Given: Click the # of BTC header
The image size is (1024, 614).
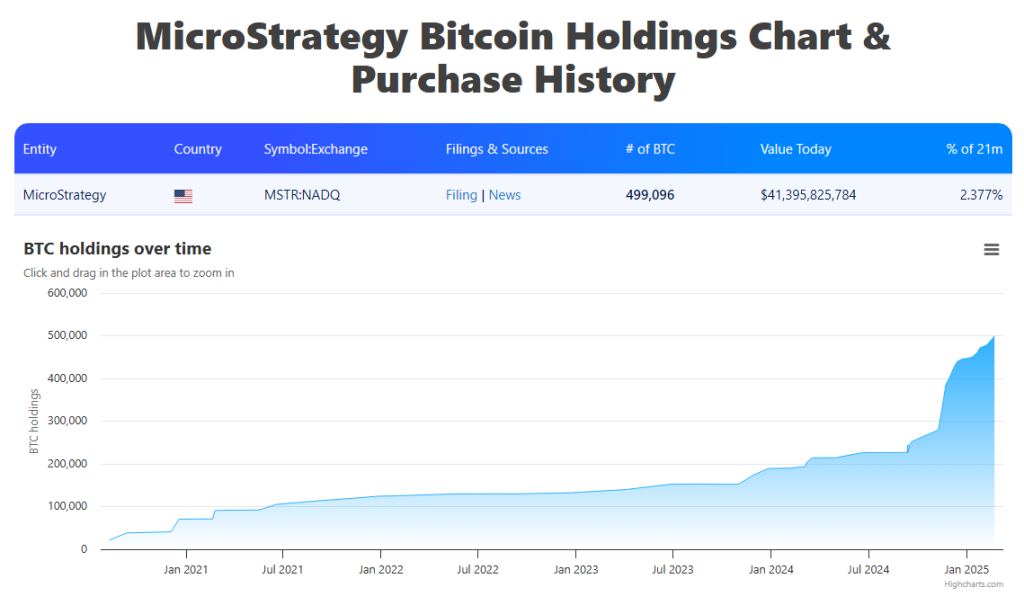Looking at the screenshot, I should [650, 149].
